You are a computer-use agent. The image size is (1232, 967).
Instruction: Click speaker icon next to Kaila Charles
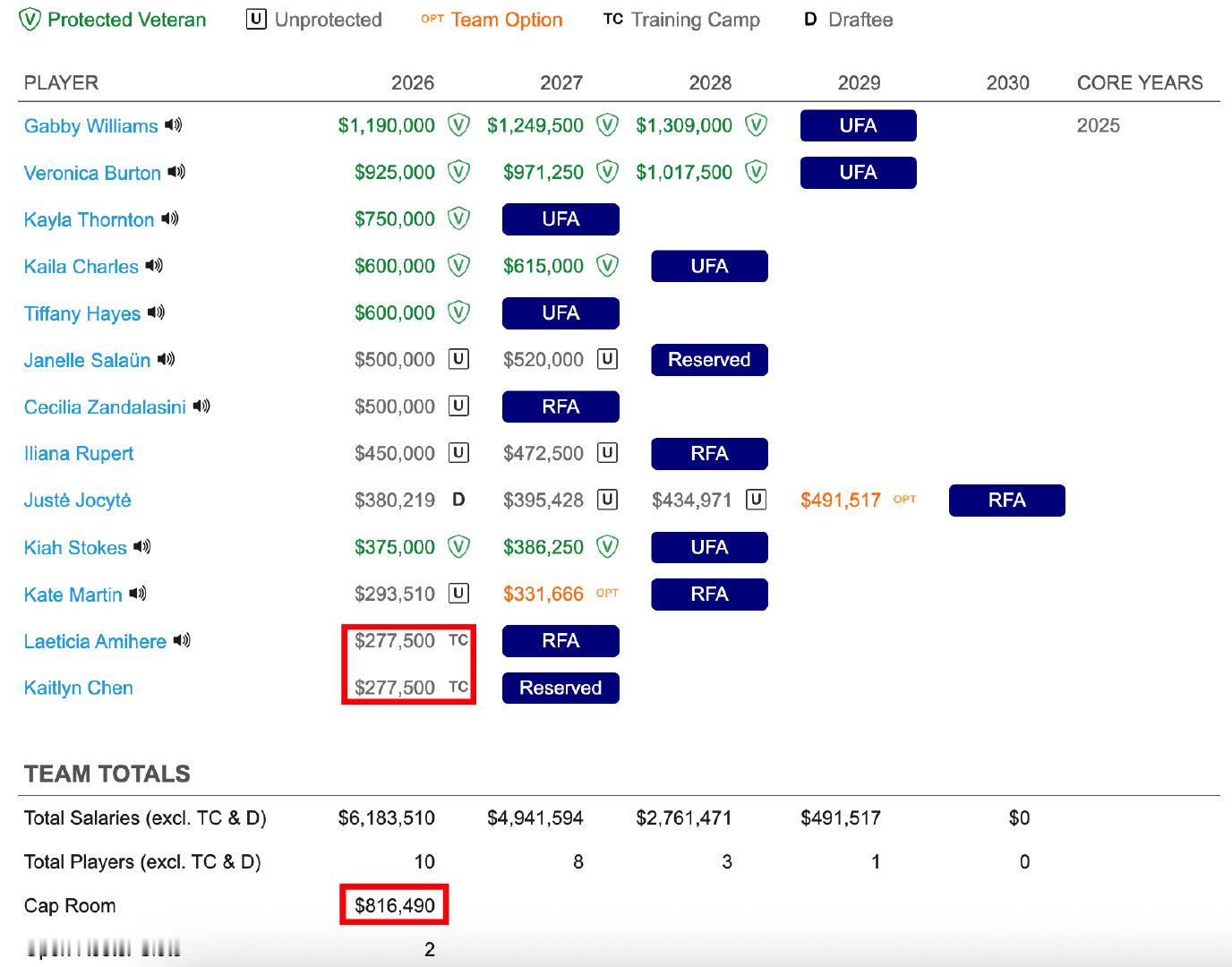pos(154,266)
